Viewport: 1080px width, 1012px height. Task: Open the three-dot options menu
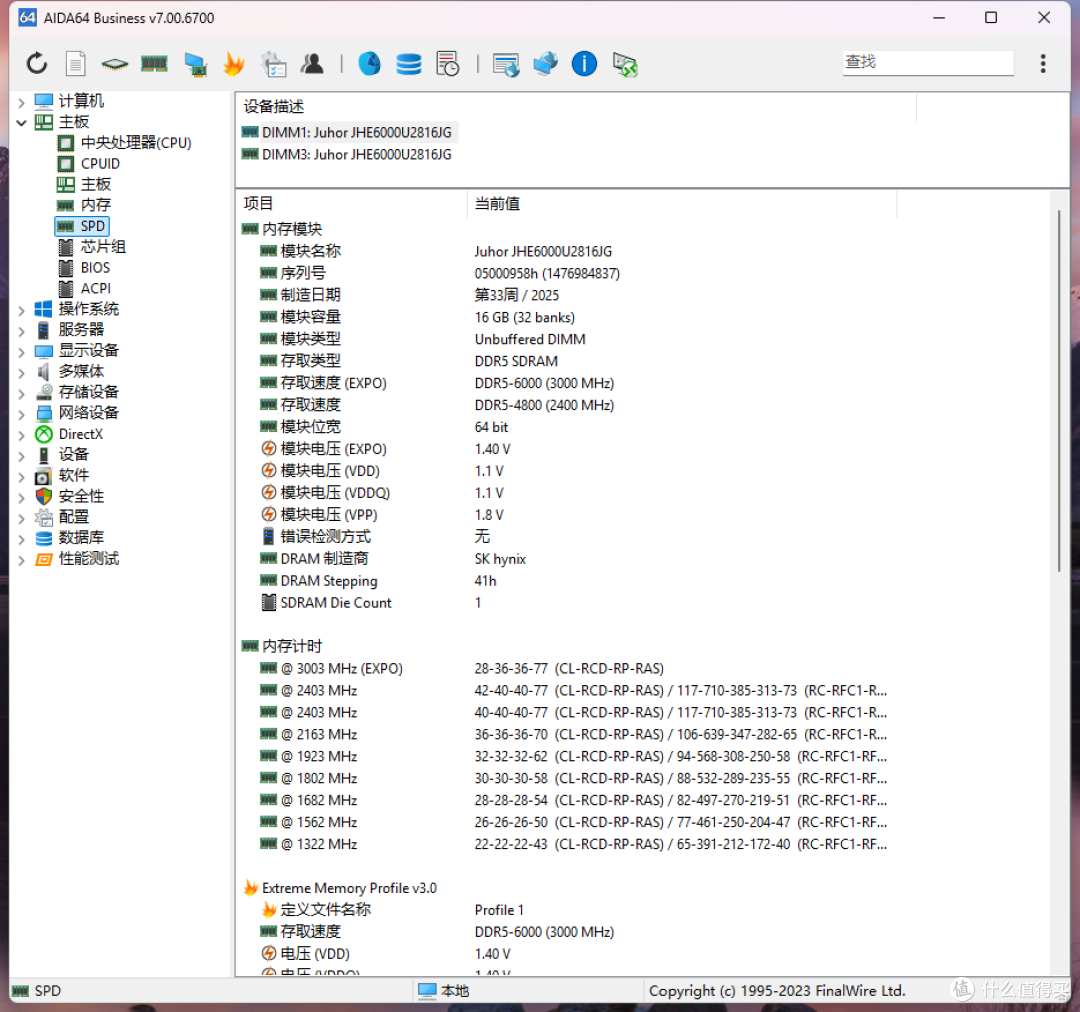point(1043,64)
